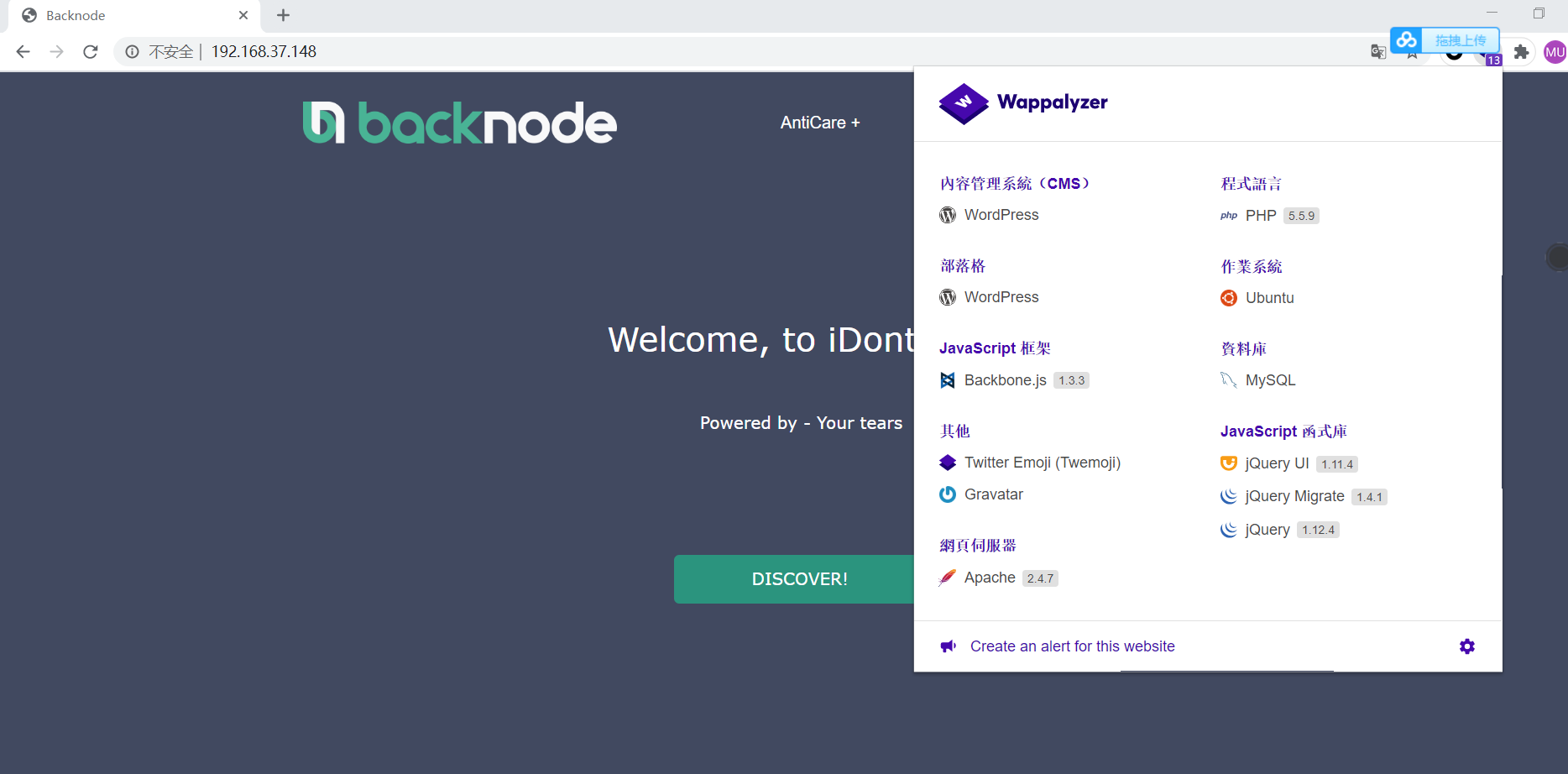The height and width of the screenshot is (774, 1568).
Task: Click the 程式語言 category heading
Action: tap(1252, 184)
